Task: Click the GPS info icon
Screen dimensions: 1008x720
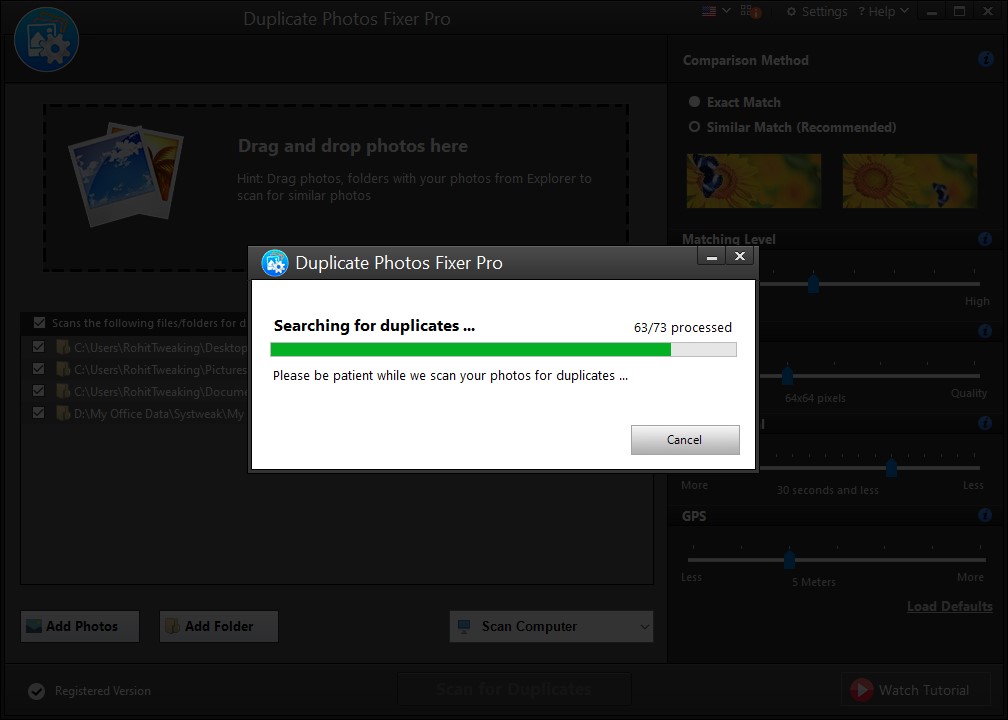Action: click(x=985, y=516)
